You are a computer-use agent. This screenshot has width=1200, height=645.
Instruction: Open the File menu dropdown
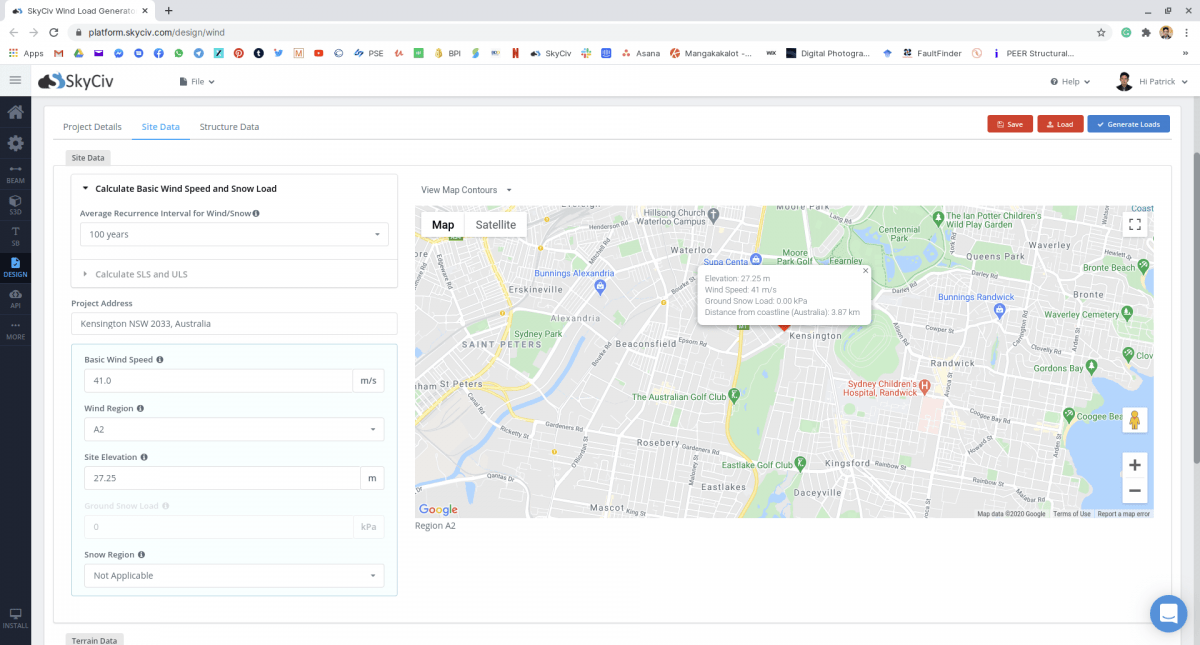[197, 81]
